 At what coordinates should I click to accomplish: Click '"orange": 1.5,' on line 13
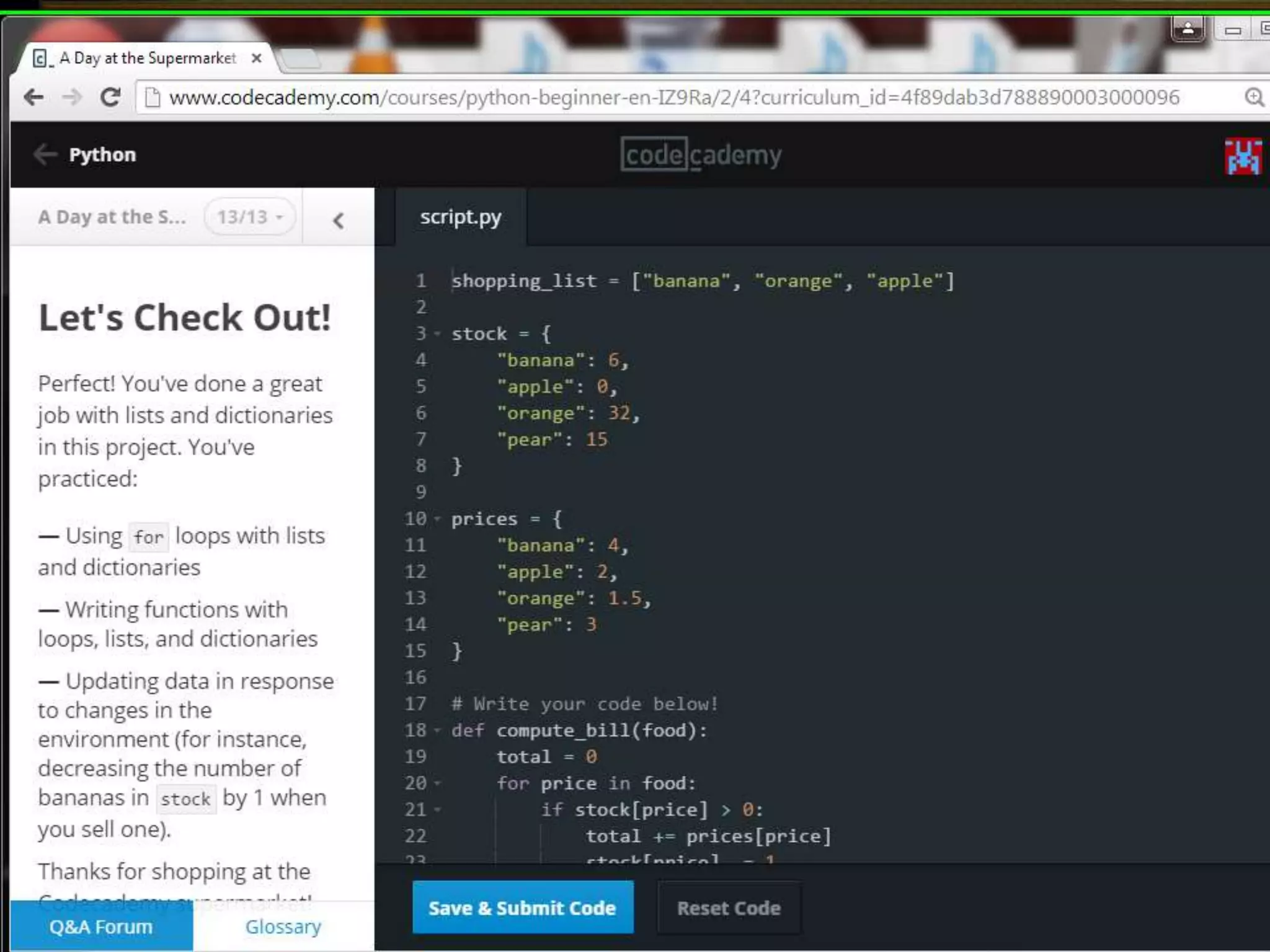[574, 598]
